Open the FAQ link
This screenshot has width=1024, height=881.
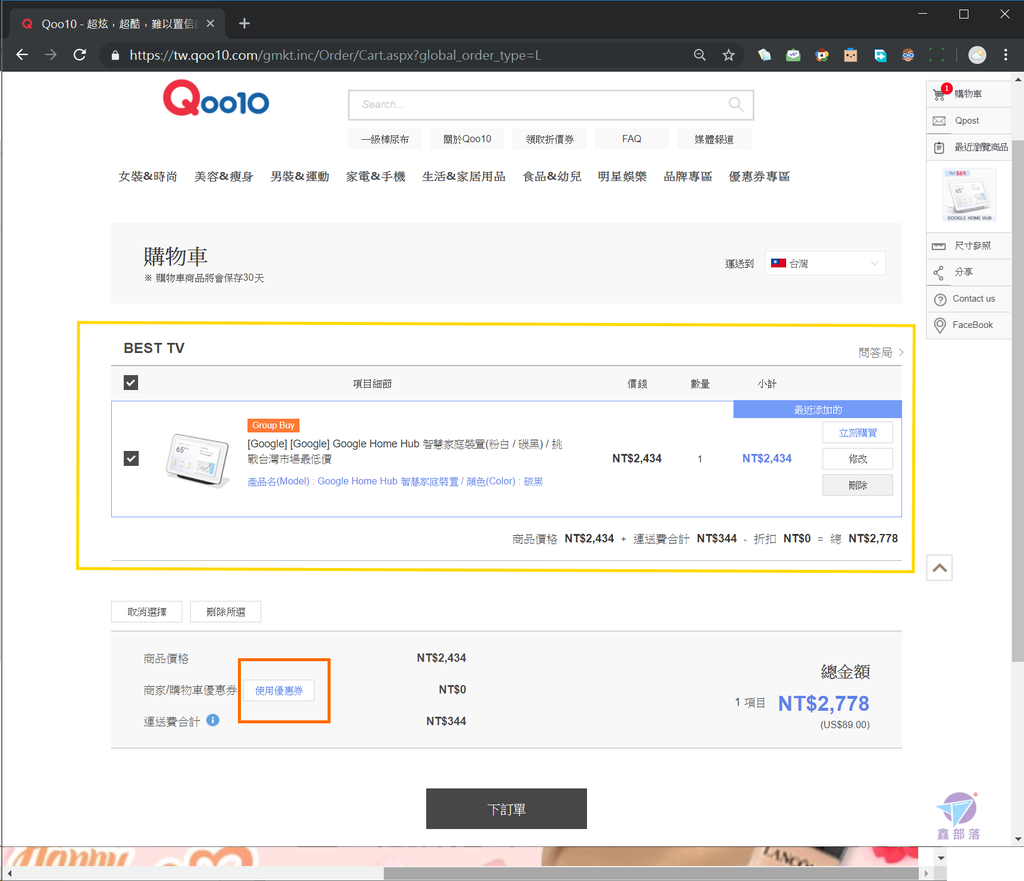point(632,139)
